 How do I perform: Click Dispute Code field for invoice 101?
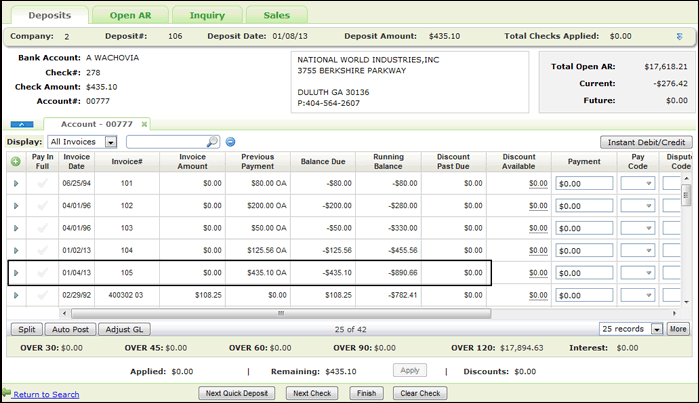(671, 183)
